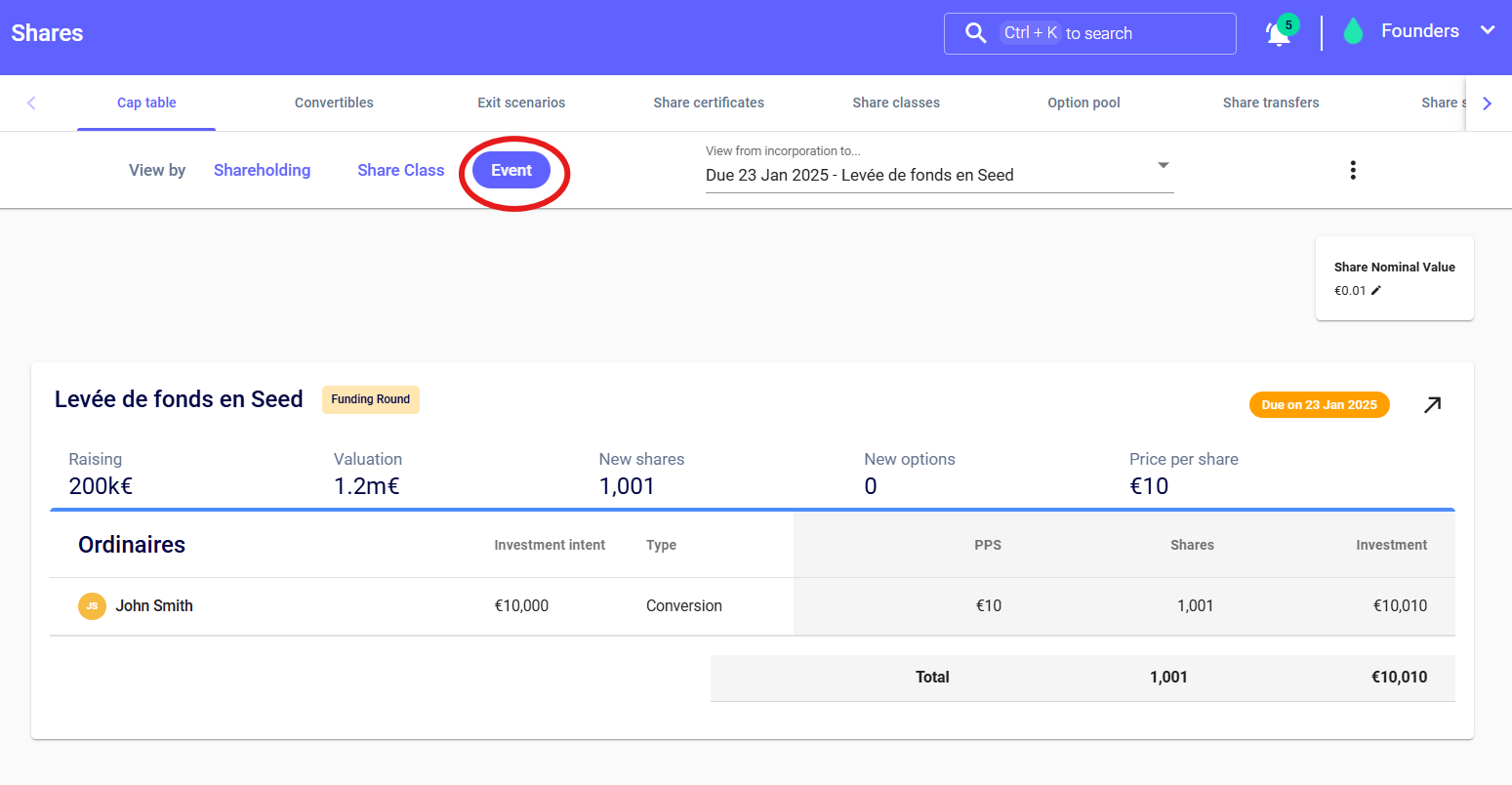
Task: Switch view to Share Class
Action: (400, 171)
